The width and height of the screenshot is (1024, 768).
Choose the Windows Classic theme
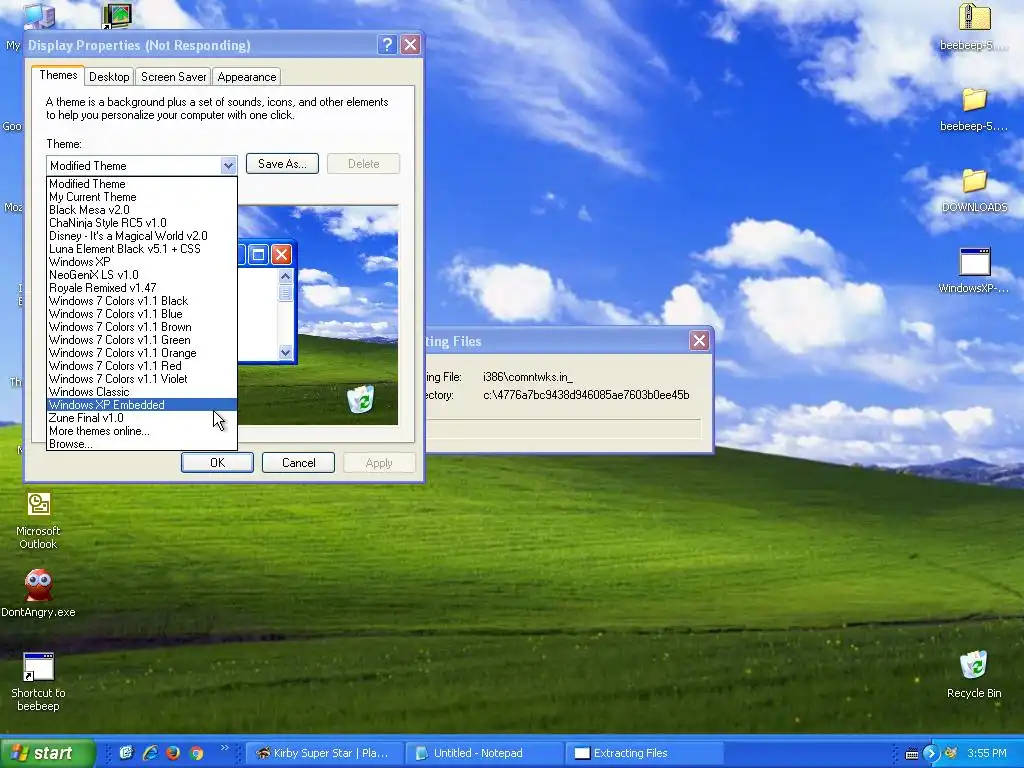tap(142, 392)
